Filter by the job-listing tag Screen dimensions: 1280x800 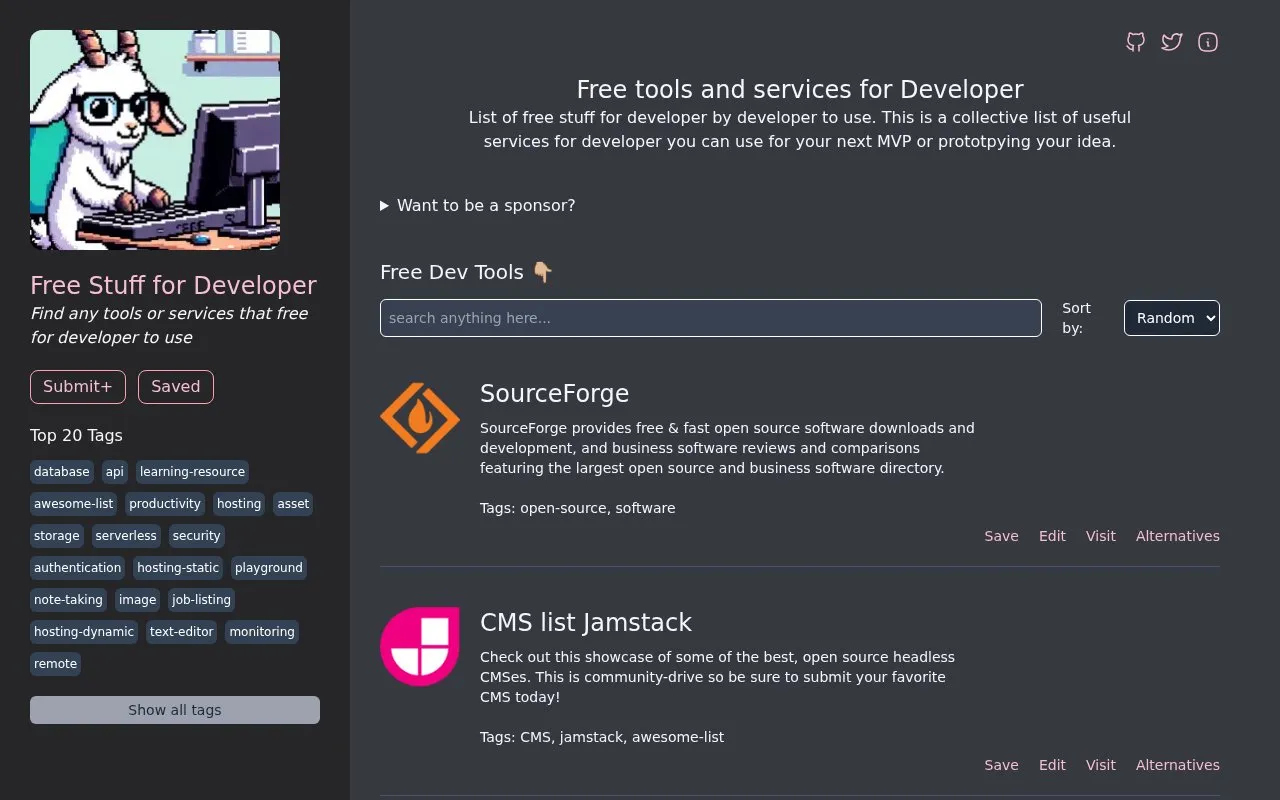201,600
